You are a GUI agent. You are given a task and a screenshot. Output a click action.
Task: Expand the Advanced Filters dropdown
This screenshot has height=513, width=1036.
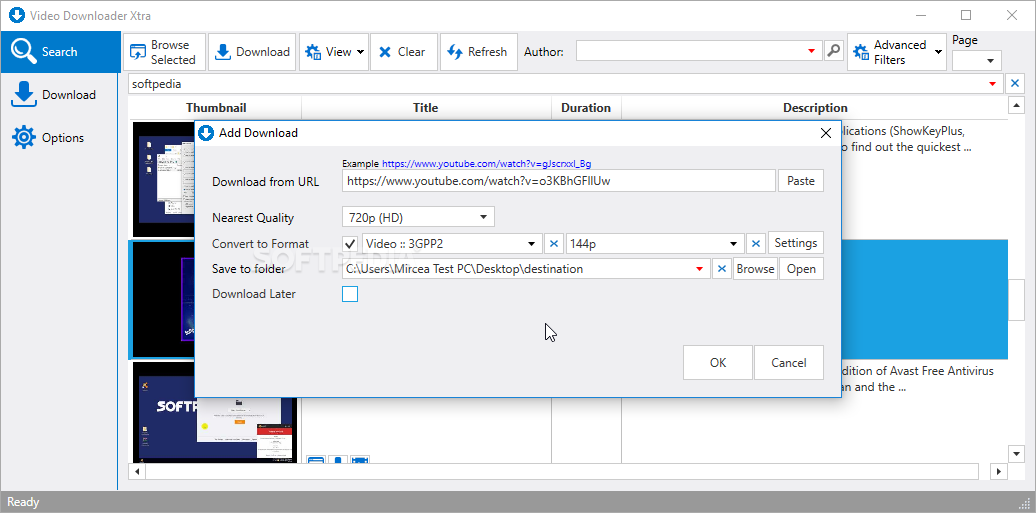[897, 52]
